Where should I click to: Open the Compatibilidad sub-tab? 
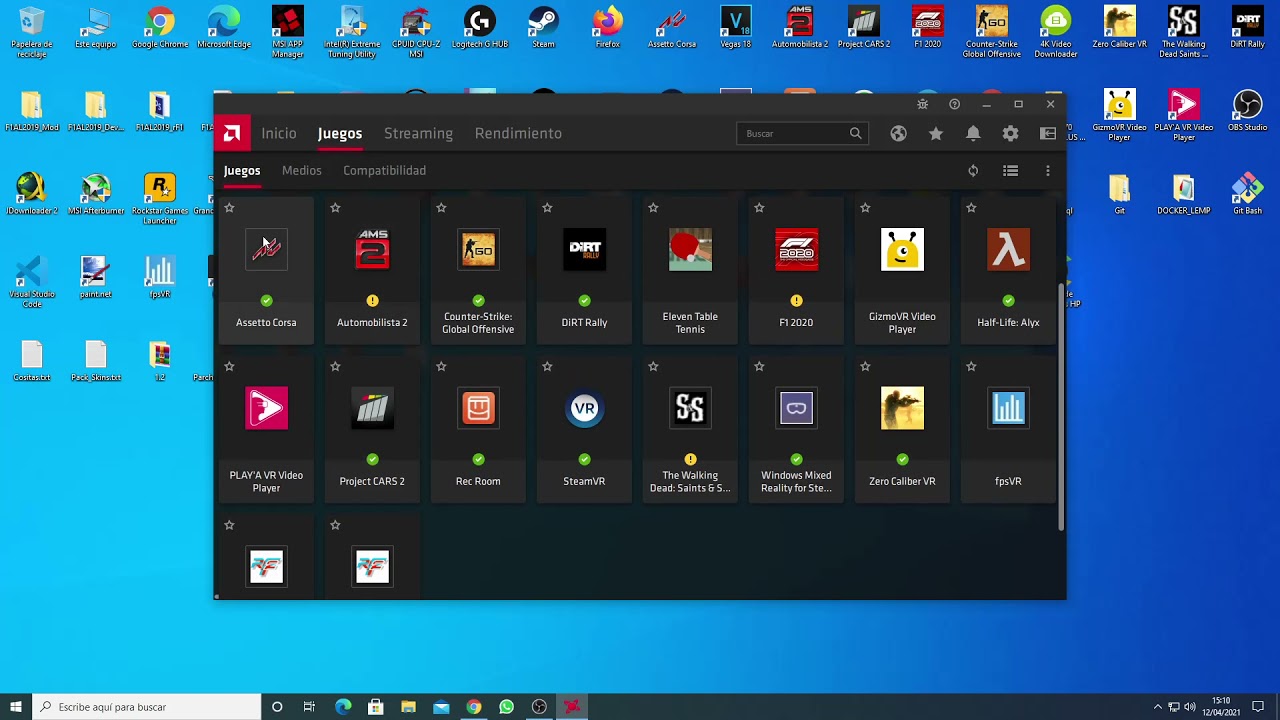[x=384, y=170]
